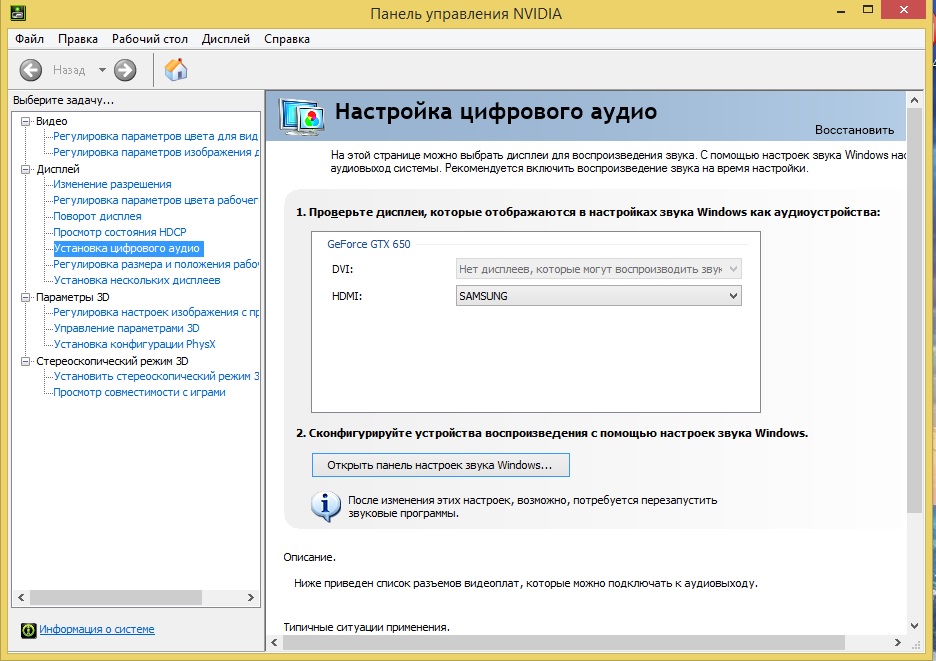This screenshot has height=661, width=936.
Task: Click task tree scroll right arrow
Action: point(251,597)
